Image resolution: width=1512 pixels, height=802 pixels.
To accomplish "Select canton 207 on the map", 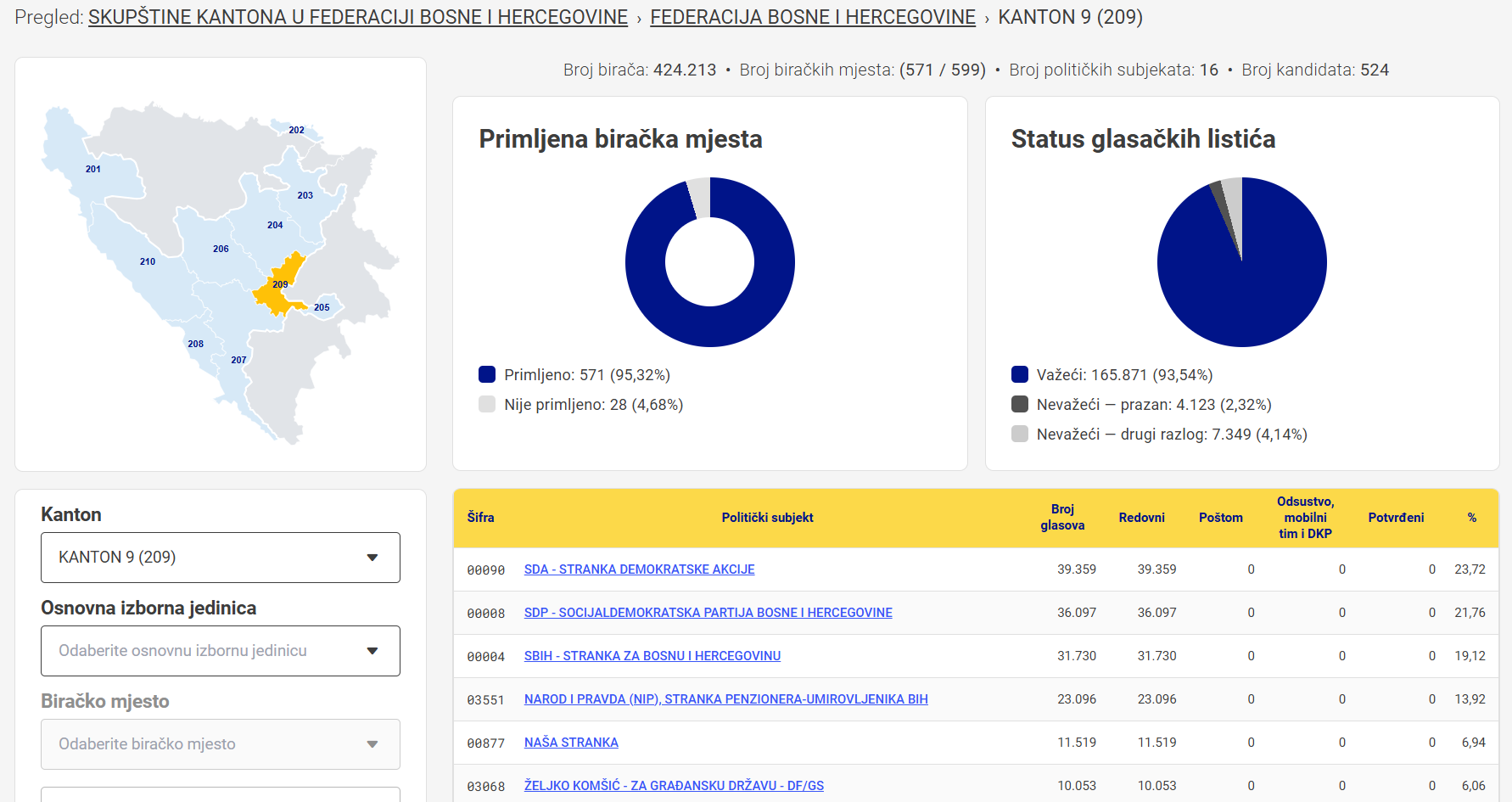I will click(x=239, y=360).
